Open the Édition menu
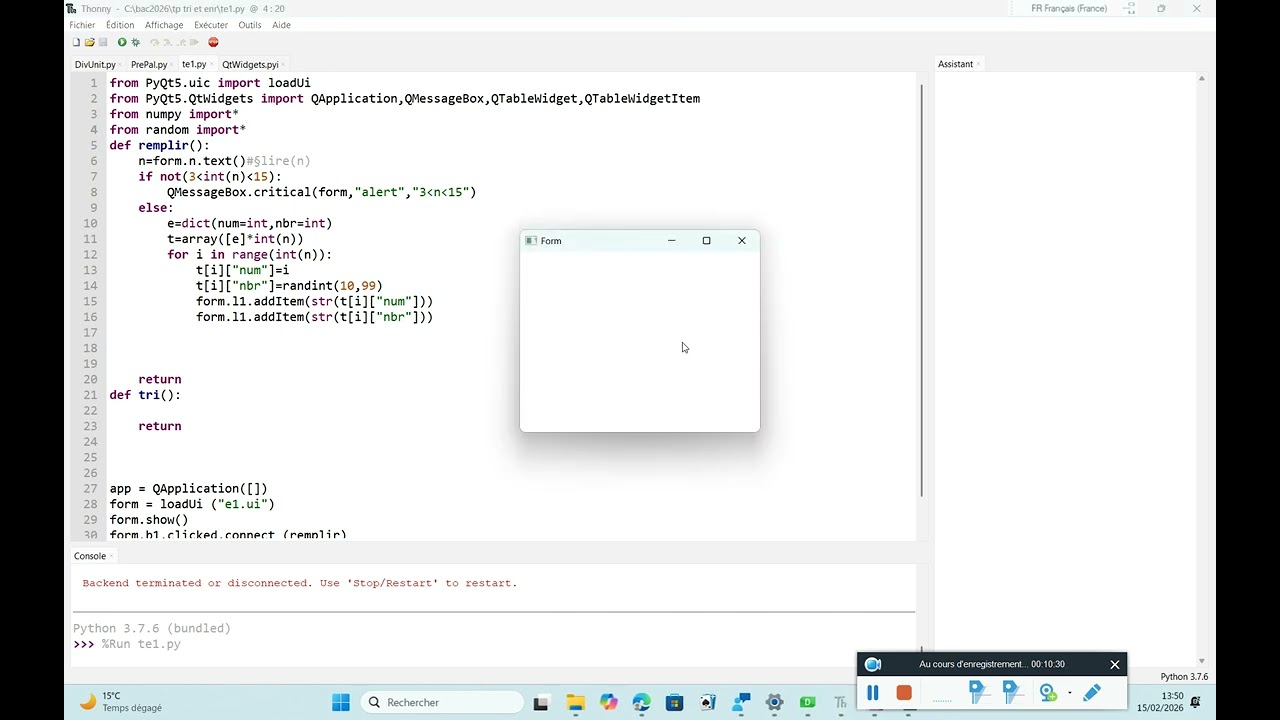1280x720 pixels. coord(120,25)
